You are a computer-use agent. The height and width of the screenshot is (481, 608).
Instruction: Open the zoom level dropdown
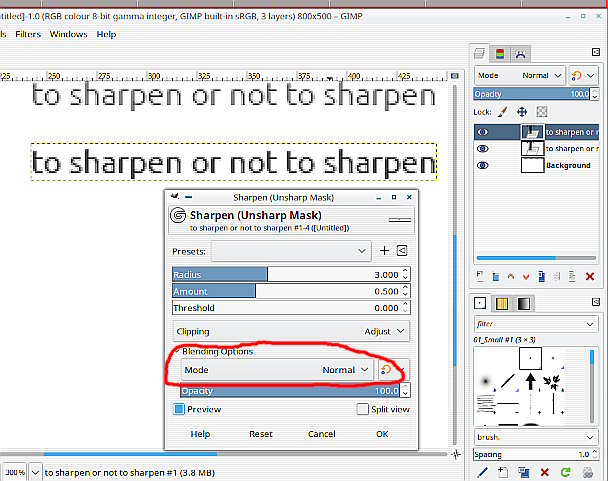(x=35, y=472)
